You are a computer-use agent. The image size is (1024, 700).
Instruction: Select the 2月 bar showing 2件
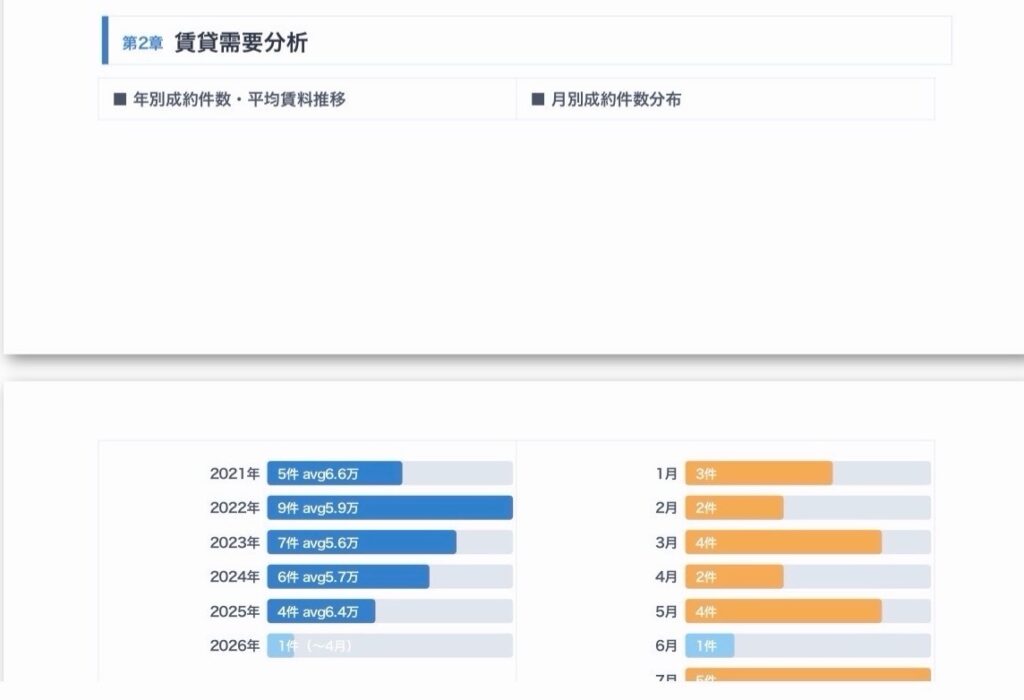click(733, 508)
